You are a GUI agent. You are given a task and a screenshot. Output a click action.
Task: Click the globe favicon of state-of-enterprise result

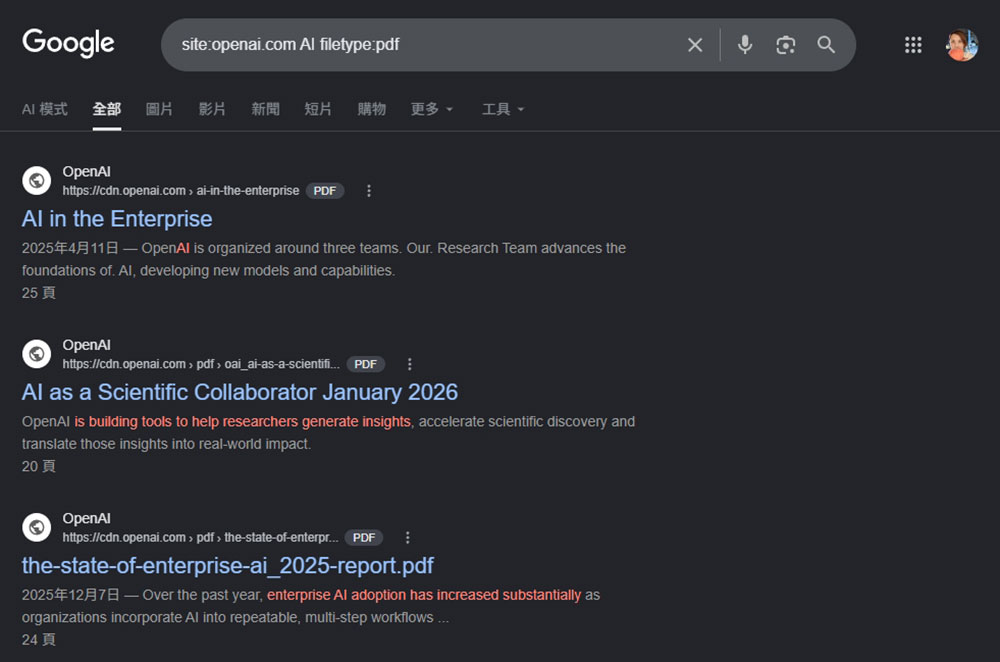36,527
